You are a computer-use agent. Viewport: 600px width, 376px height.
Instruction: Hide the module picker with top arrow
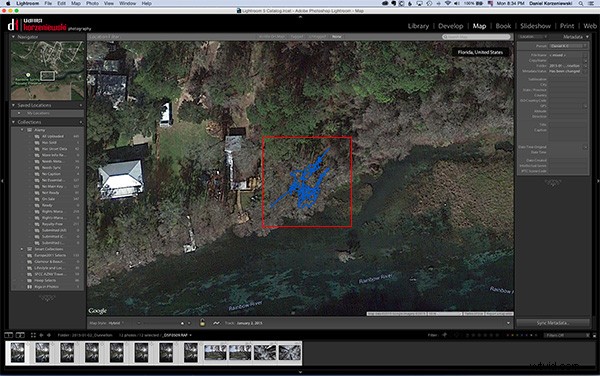coord(300,17)
